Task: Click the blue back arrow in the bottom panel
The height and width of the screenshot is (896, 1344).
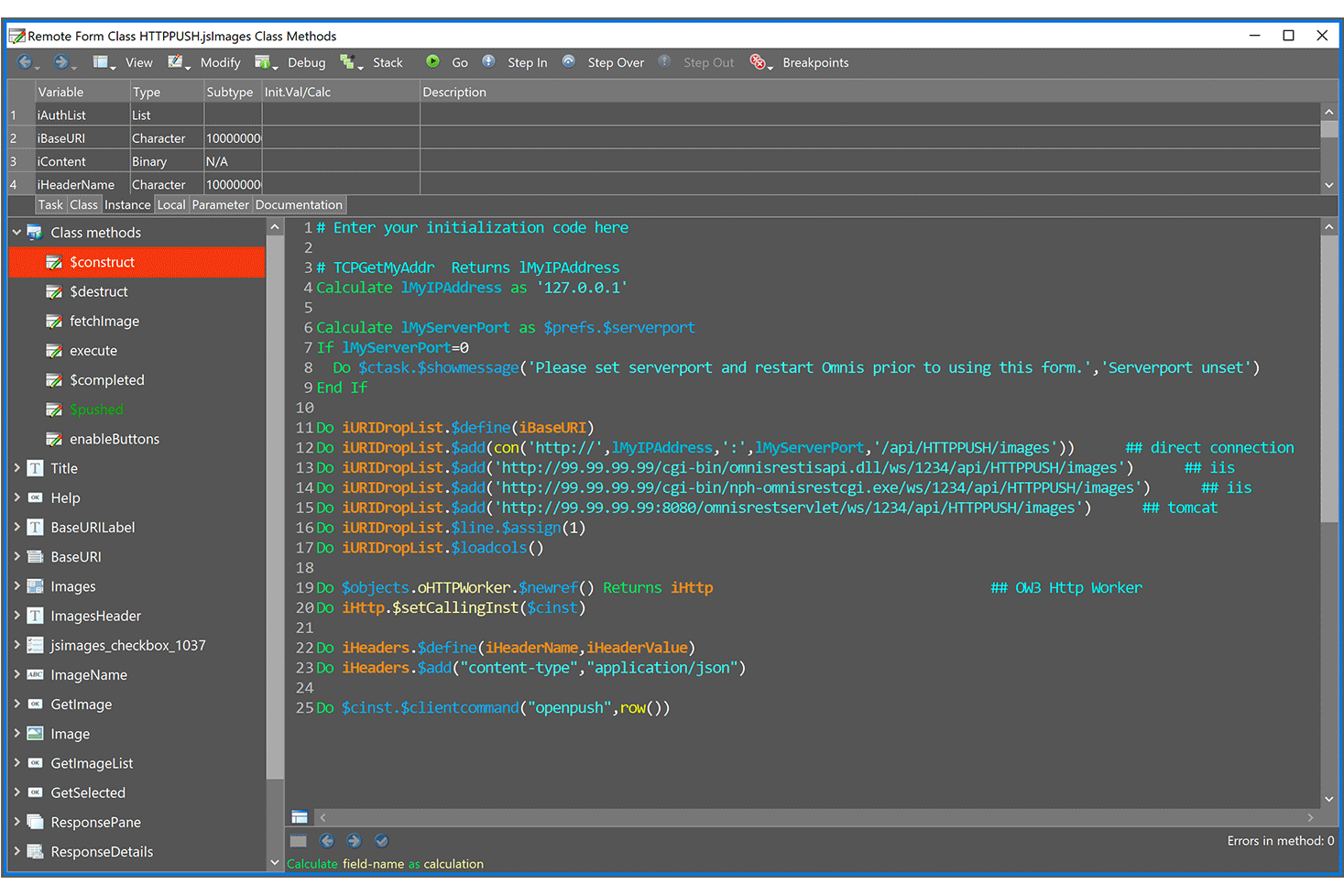Action: pyautogui.click(x=327, y=840)
